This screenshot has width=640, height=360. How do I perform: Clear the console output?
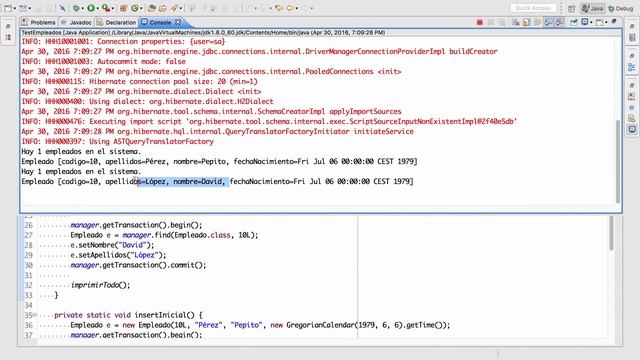pyautogui.click(x=516, y=22)
